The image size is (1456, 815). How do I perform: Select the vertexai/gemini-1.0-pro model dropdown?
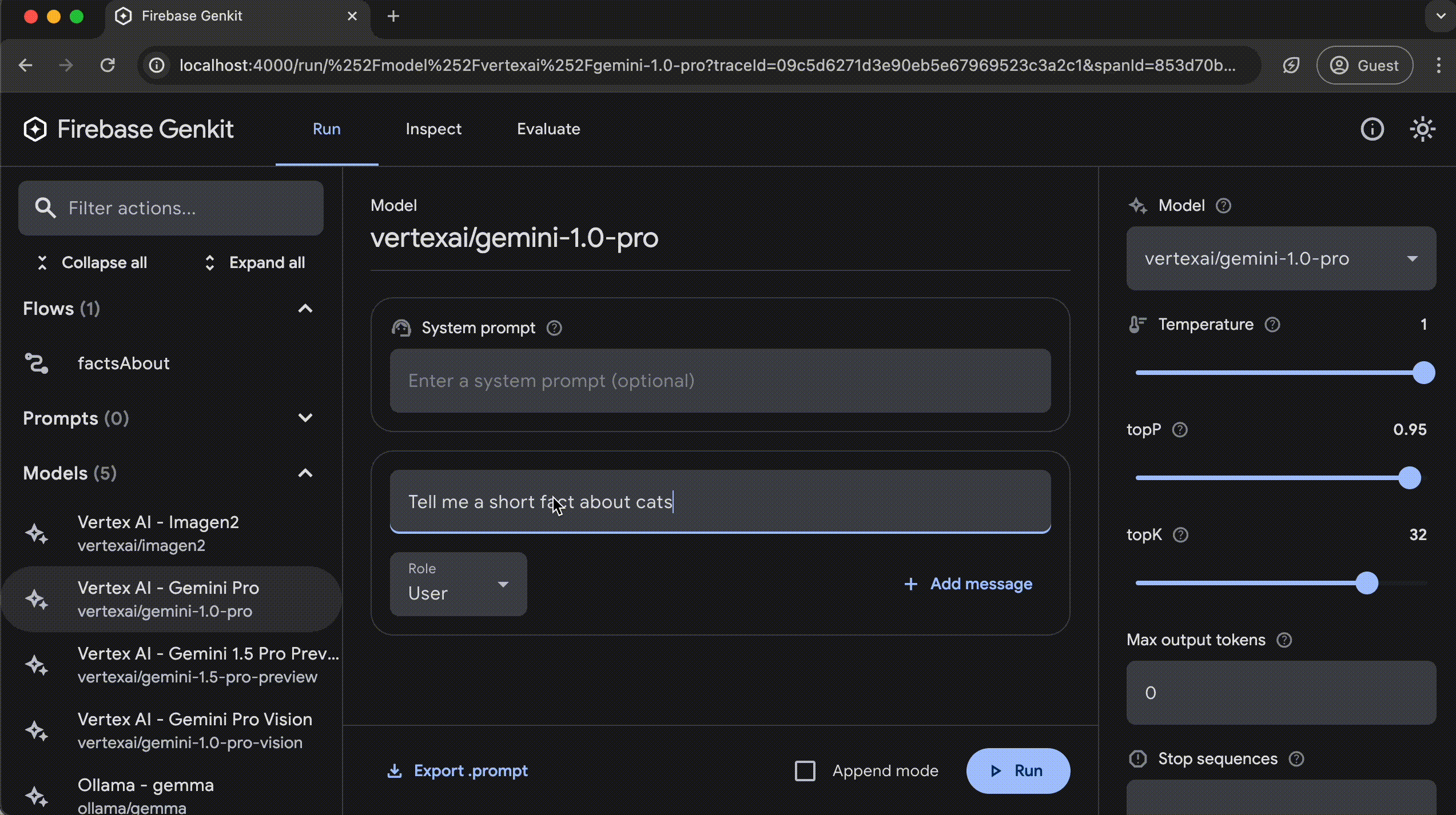(x=1281, y=258)
